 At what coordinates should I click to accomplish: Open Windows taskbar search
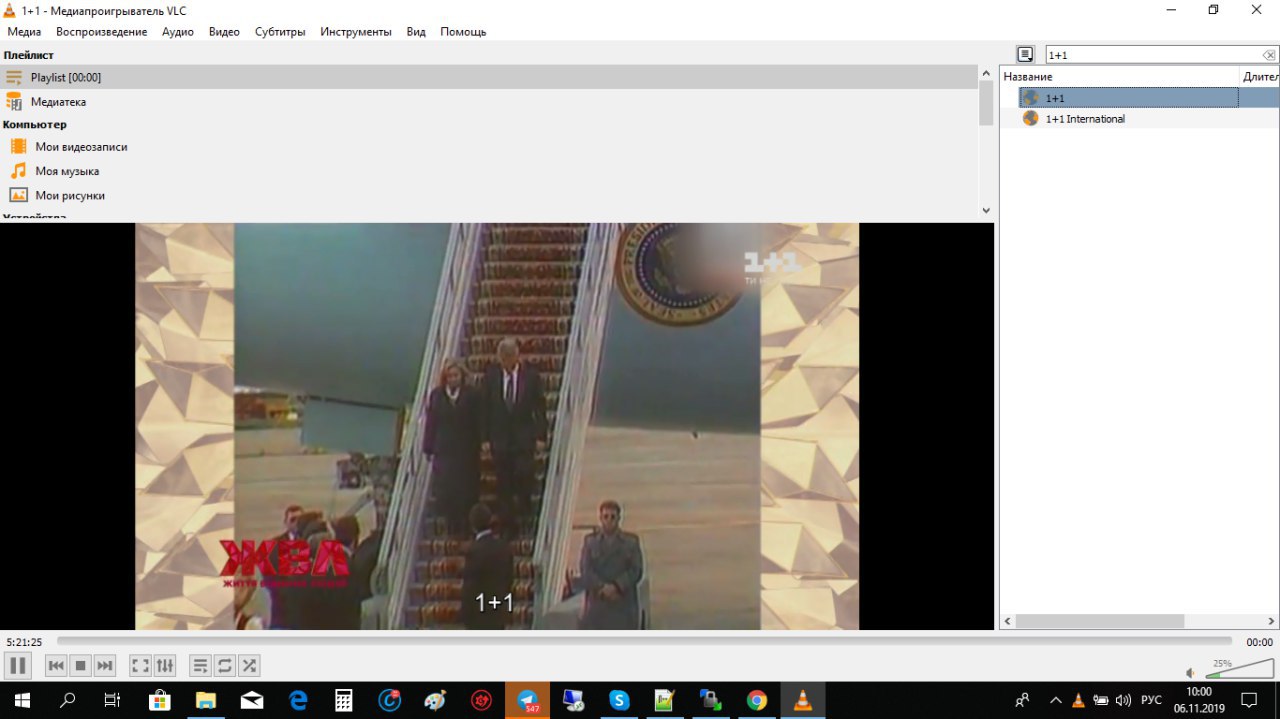click(67, 700)
